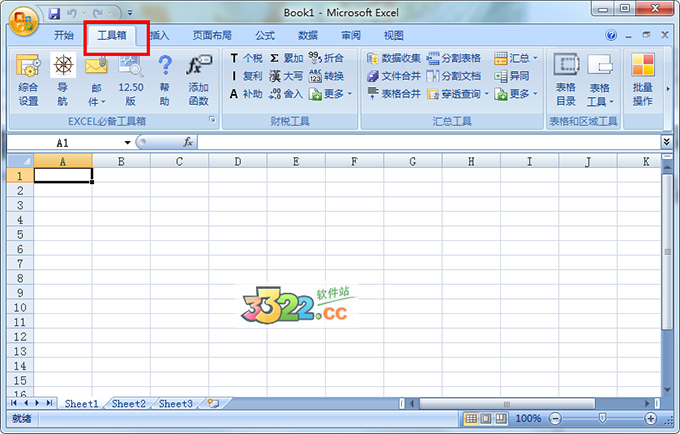Open the 页面布局 ribbon tab

pos(212,36)
